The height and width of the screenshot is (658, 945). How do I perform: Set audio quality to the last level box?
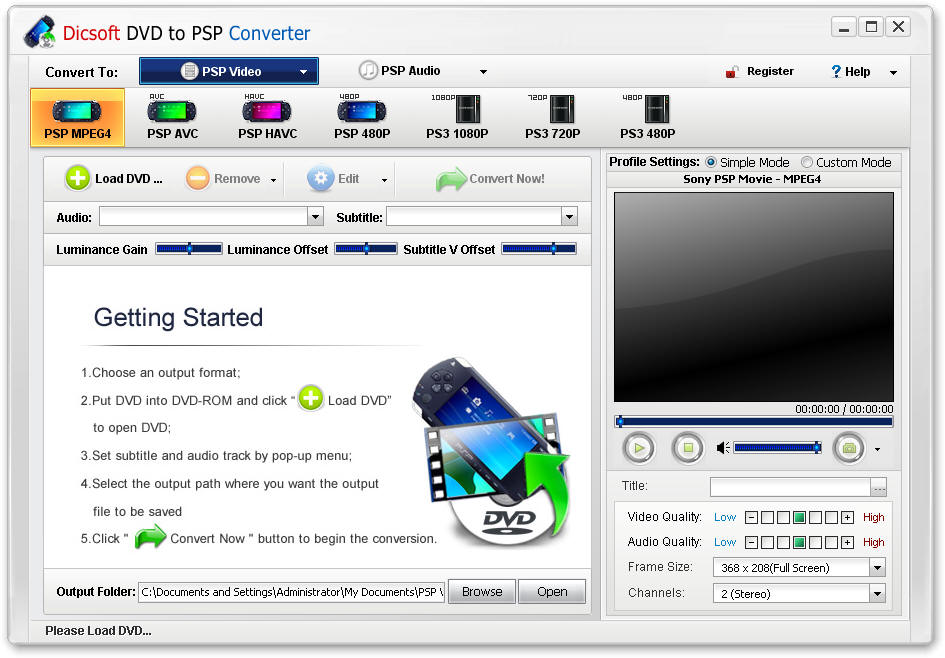point(831,542)
